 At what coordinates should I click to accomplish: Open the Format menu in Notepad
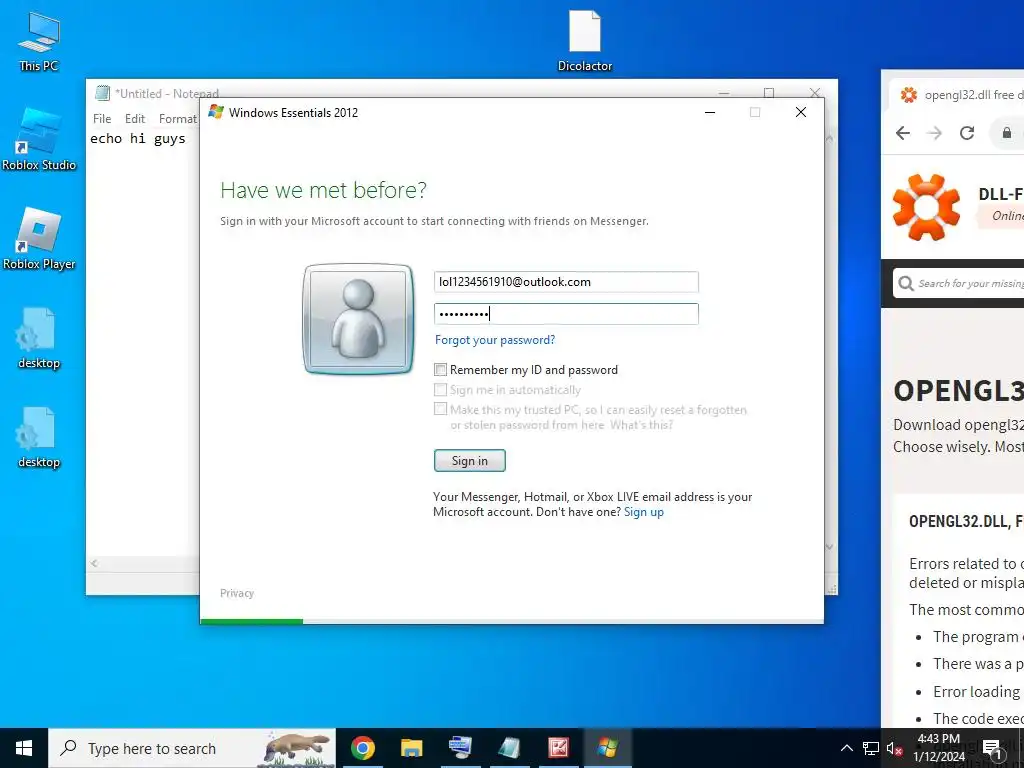[x=178, y=119]
